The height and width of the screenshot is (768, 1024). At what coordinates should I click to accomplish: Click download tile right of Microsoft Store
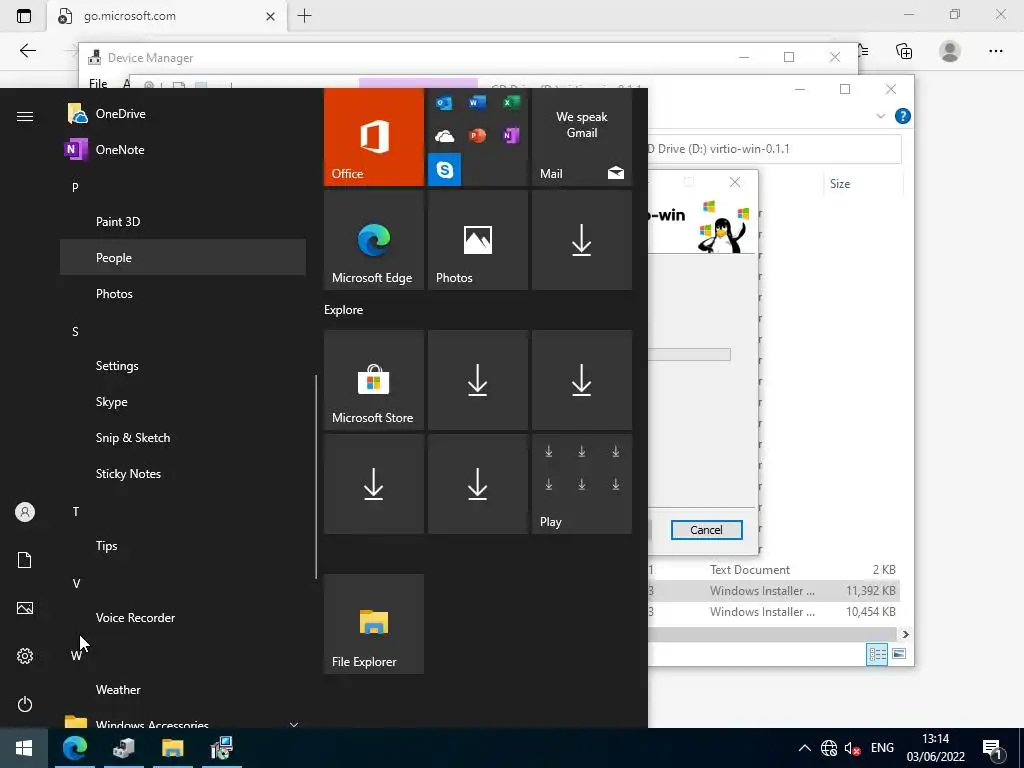[x=478, y=380]
